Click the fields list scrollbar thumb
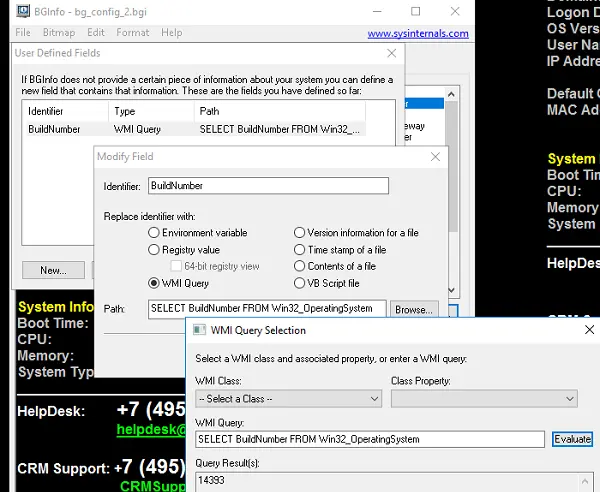The image size is (600, 492). 452,166
